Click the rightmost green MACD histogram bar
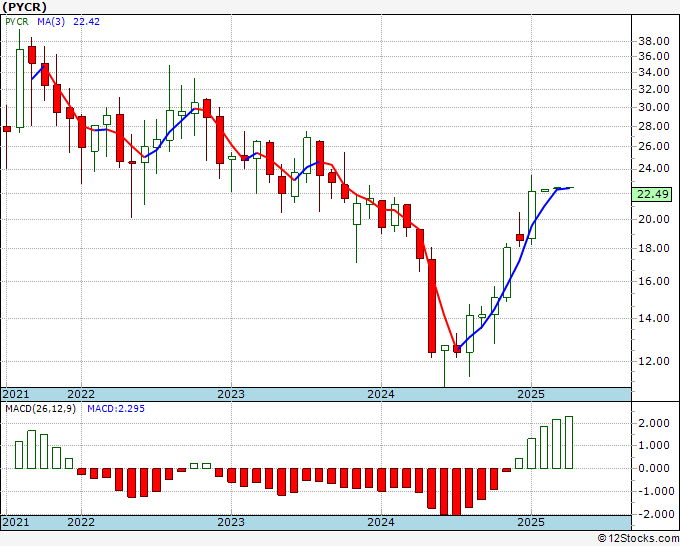 [569, 442]
